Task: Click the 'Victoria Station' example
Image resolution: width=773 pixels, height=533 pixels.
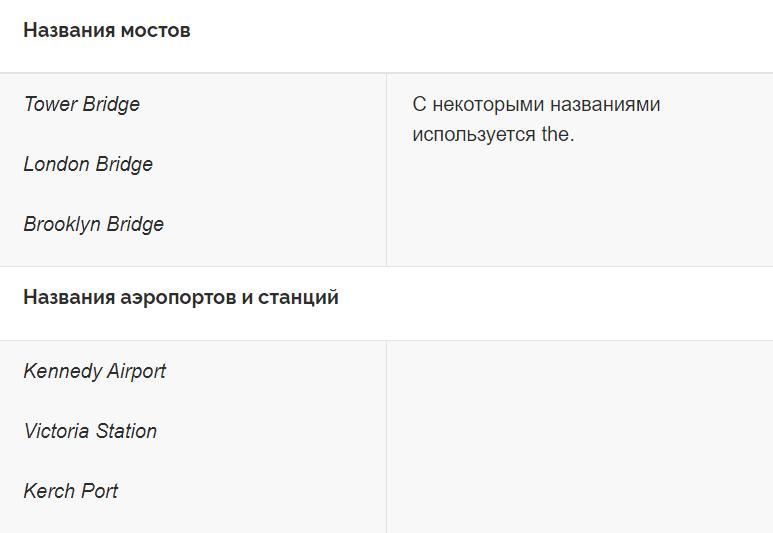Action: pos(90,431)
